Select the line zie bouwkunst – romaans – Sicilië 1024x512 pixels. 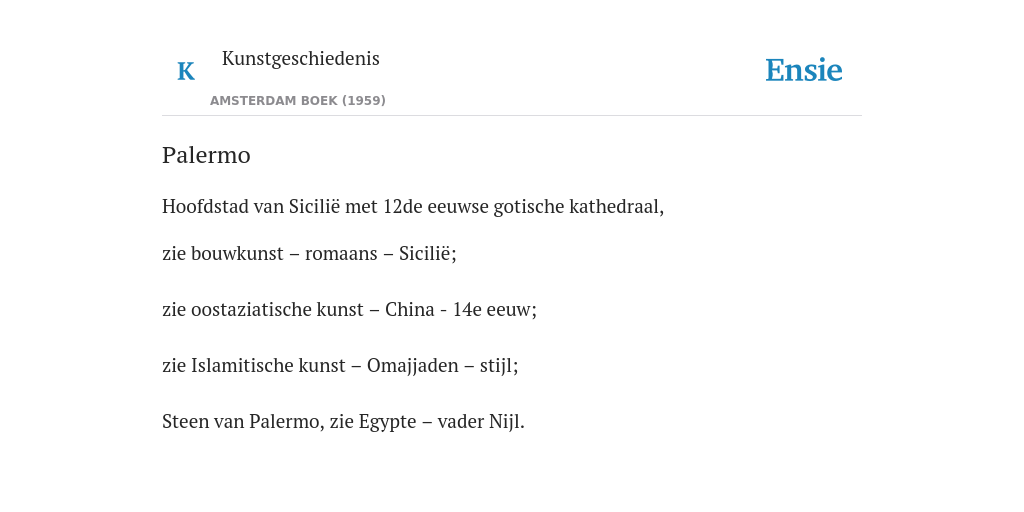click(x=309, y=253)
